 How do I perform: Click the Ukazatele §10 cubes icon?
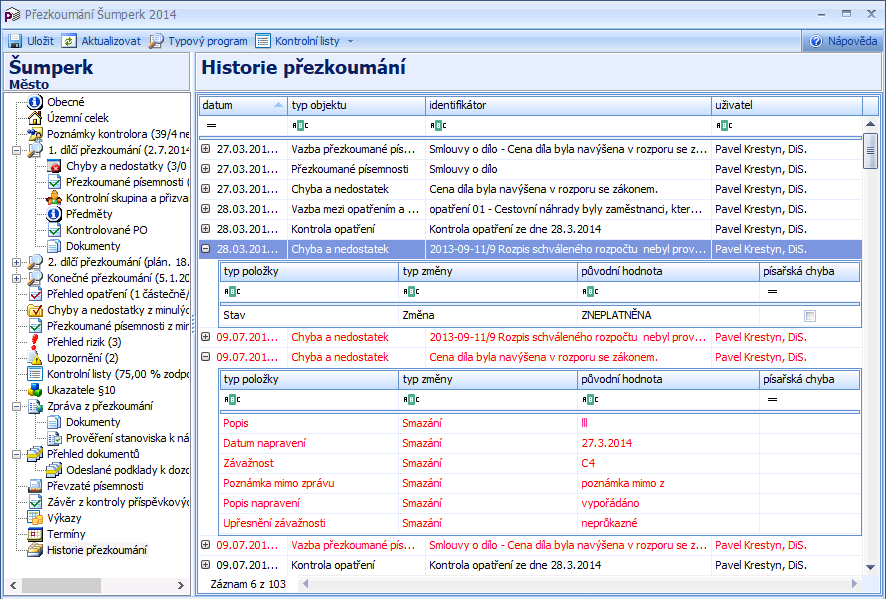click(x=35, y=390)
